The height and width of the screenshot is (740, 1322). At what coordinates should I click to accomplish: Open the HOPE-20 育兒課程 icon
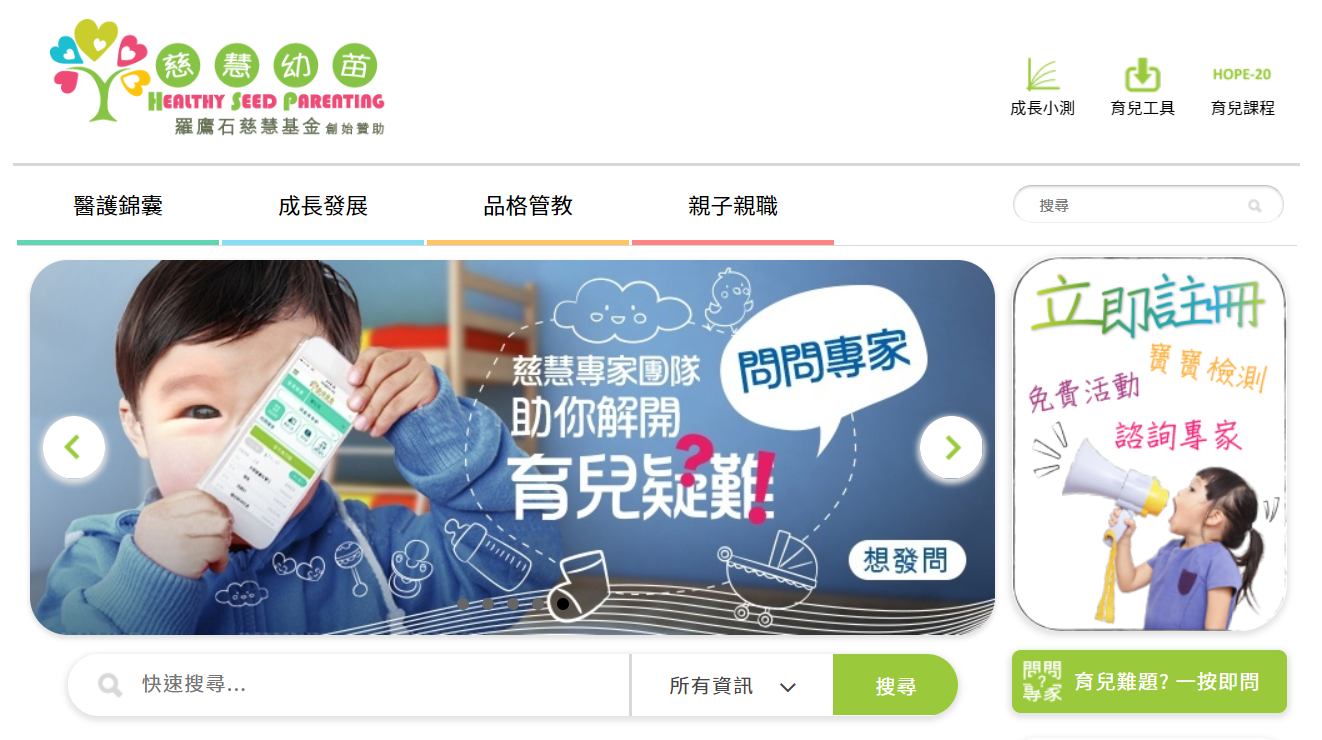tap(1242, 90)
